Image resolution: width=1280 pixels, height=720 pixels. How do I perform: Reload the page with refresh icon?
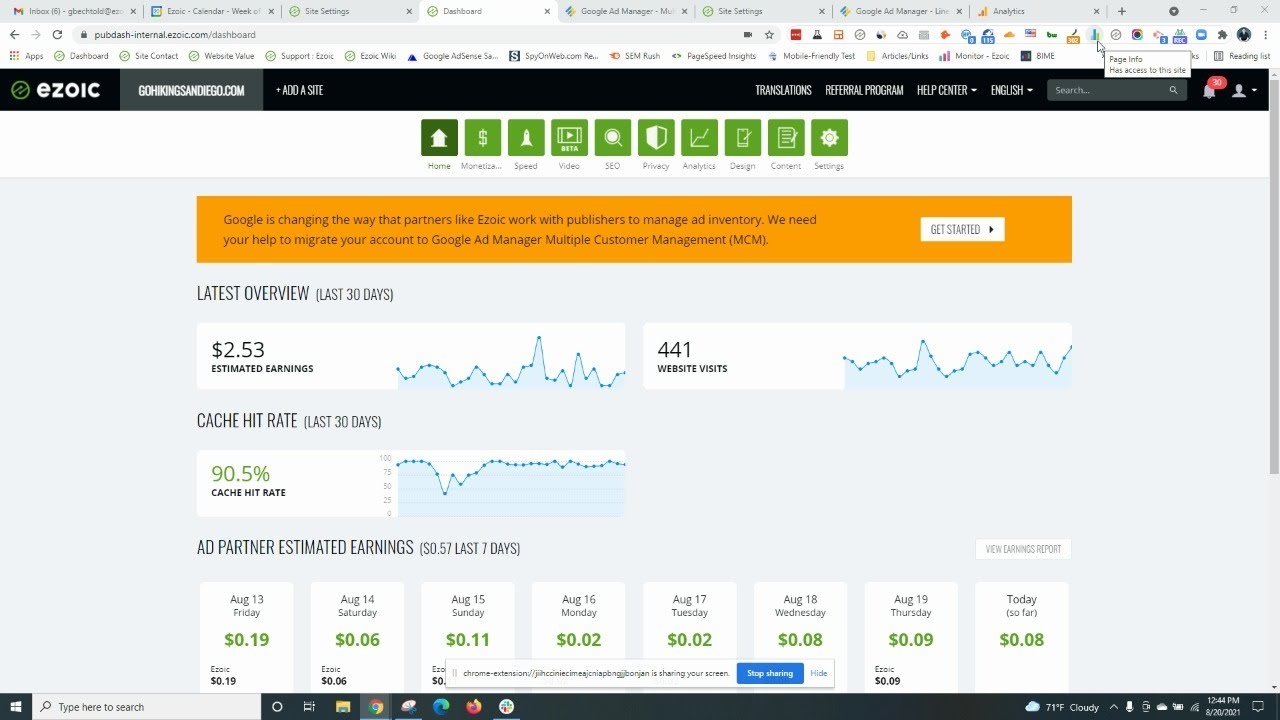[x=57, y=34]
